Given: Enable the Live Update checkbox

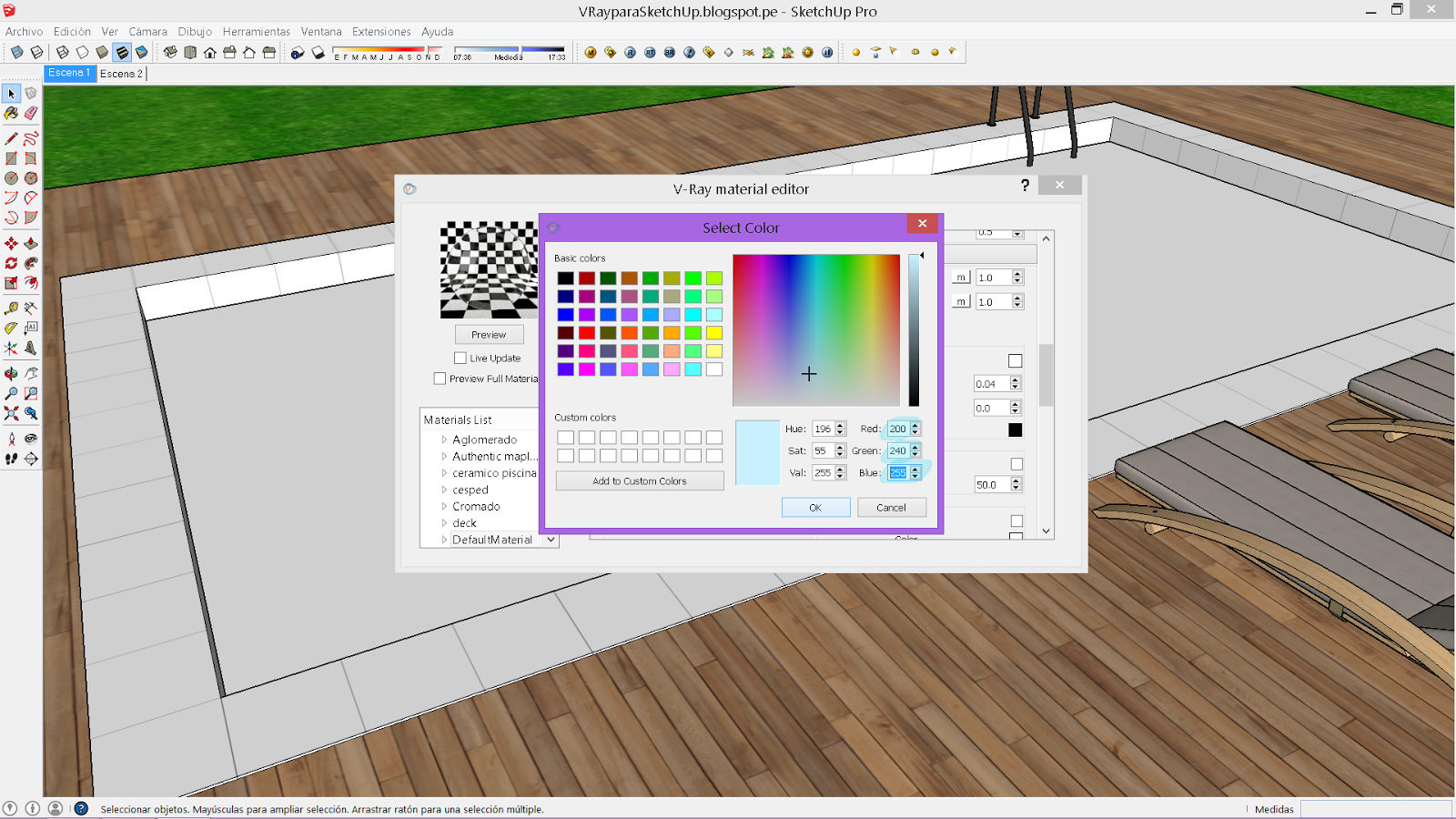Looking at the screenshot, I should [460, 359].
